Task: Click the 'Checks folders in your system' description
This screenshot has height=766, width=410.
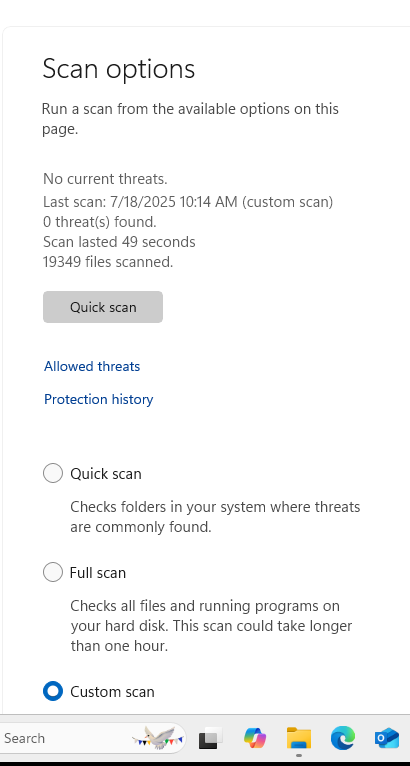Action: pos(215,517)
